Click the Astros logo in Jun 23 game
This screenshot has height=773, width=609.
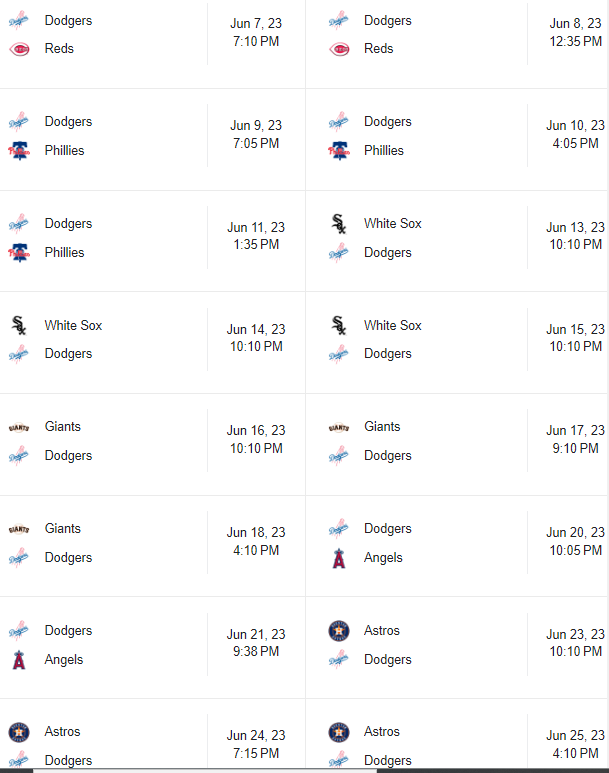tap(339, 631)
